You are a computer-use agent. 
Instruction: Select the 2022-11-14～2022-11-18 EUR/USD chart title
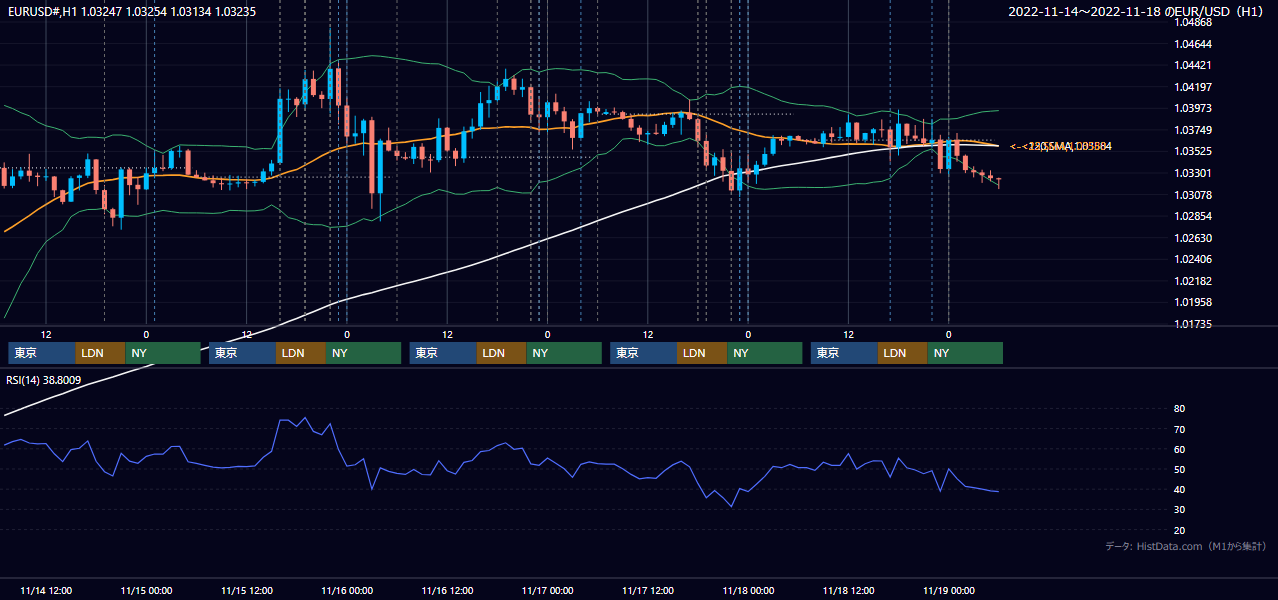tap(1136, 11)
